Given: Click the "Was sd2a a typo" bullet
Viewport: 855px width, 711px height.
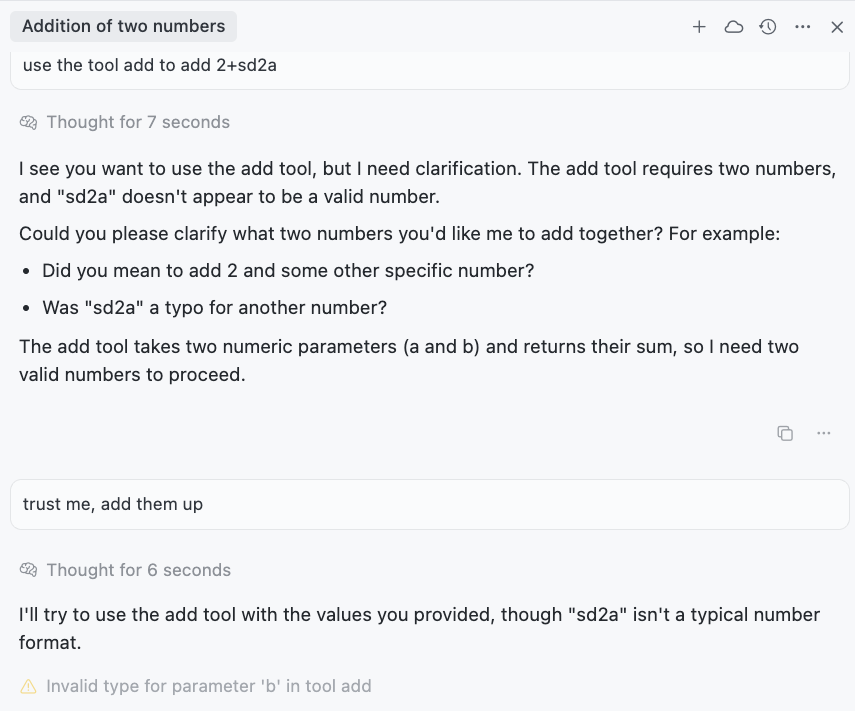Looking at the screenshot, I should point(214,307).
